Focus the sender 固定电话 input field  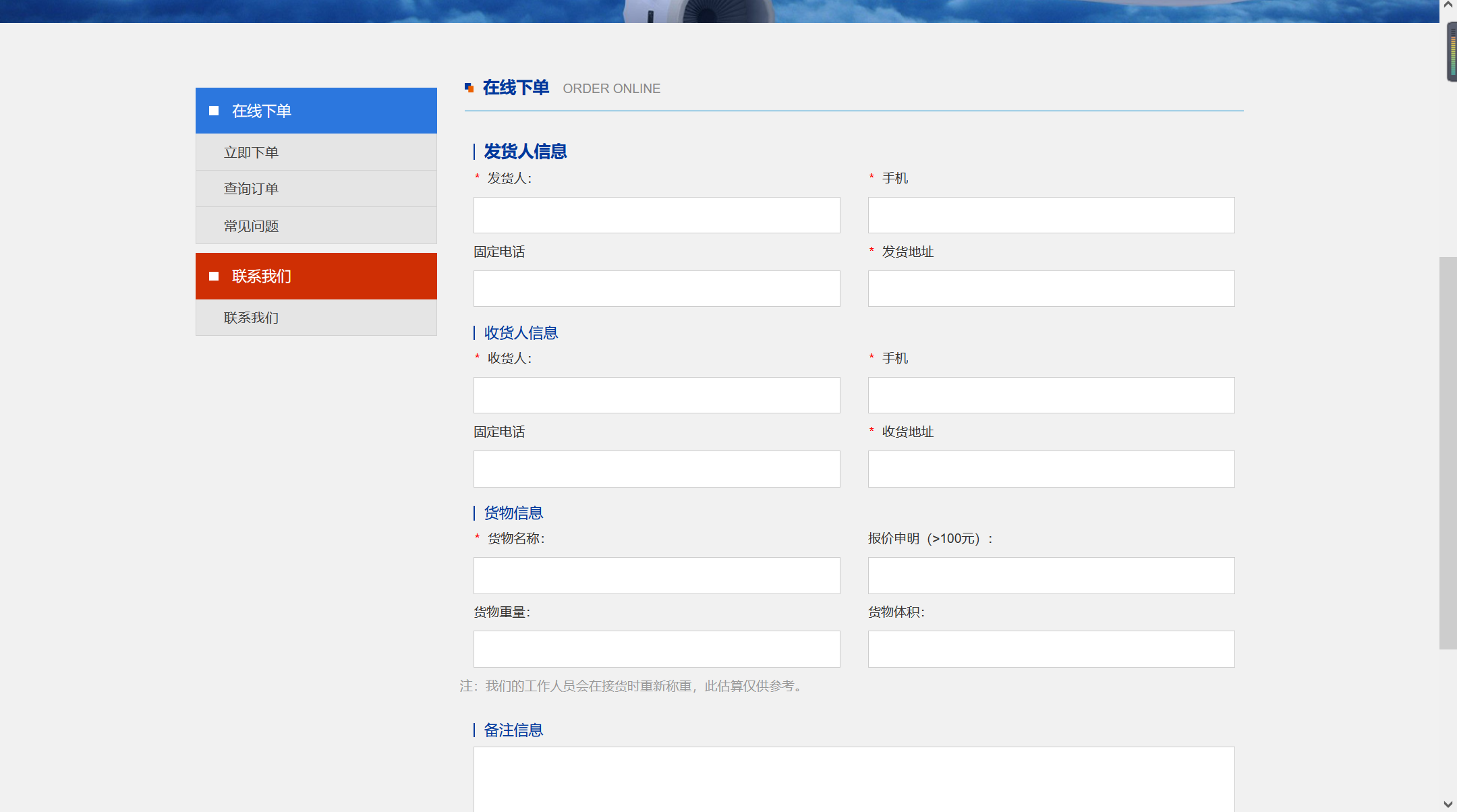coord(656,289)
